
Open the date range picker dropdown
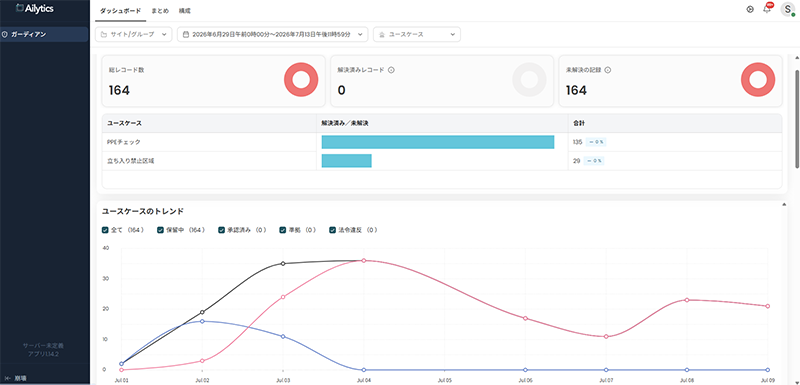[272, 34]
